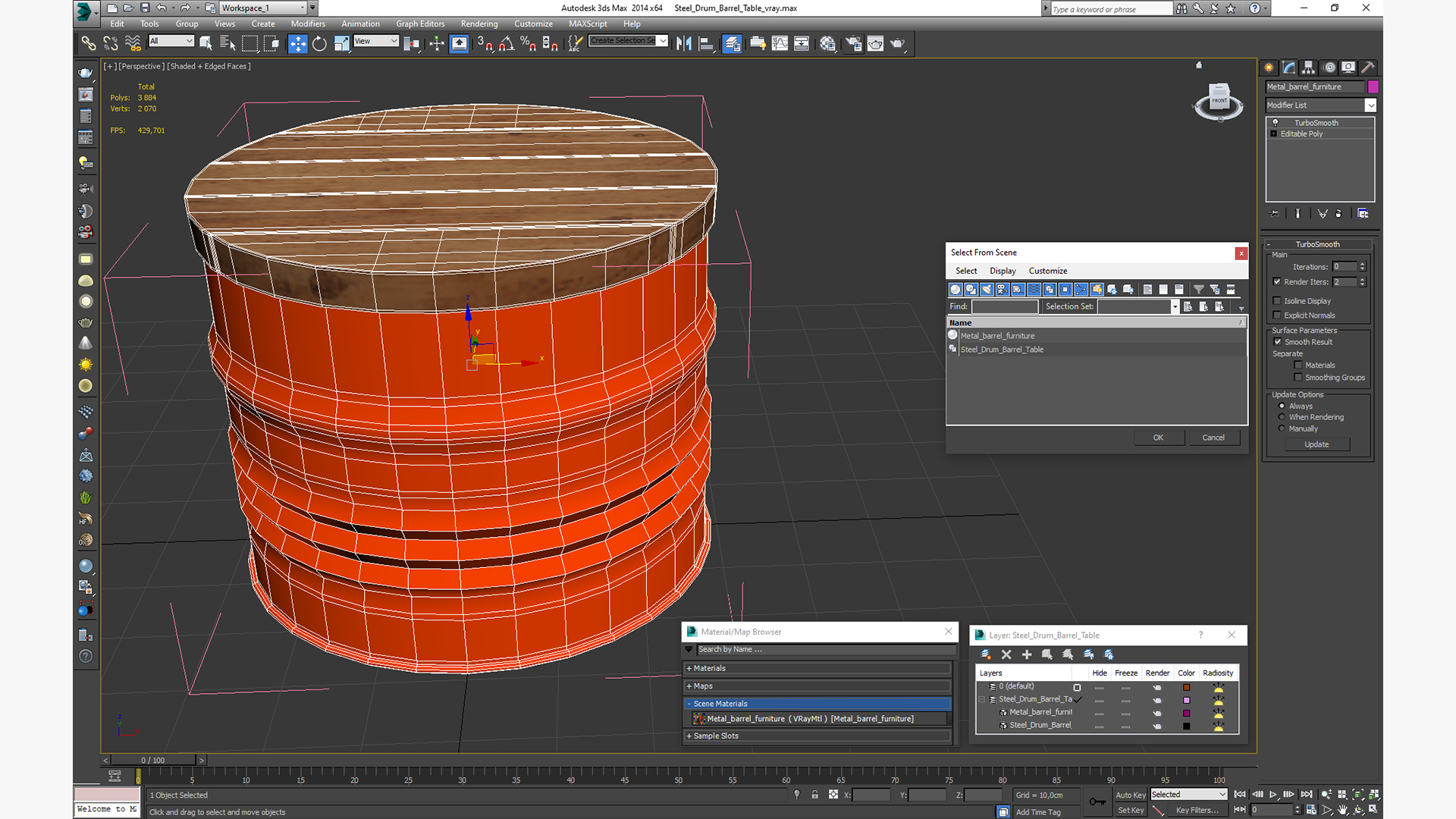Screen dimensions: 1456x819
Task: Toggle the Angle Snap icon
Action: pyautogui.click(x=507, y=44)
